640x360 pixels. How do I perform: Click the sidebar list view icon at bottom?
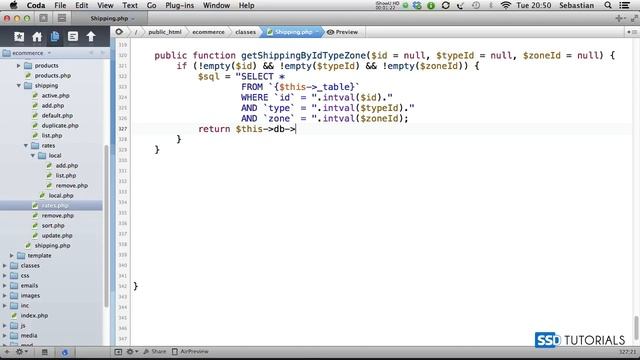(44, 352)
